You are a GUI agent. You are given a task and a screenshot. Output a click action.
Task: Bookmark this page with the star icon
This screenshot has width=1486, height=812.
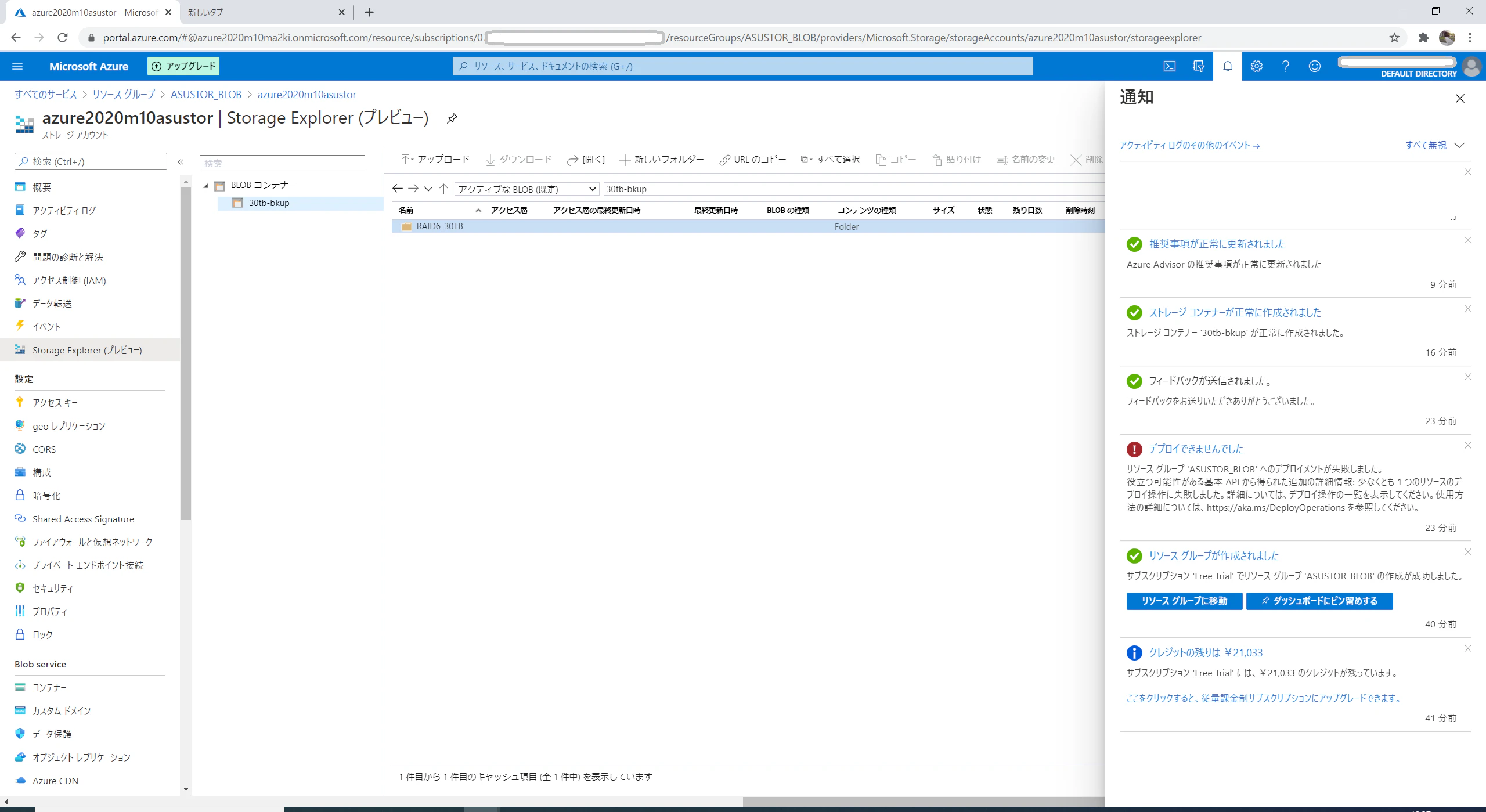[x=1394, y=38]
